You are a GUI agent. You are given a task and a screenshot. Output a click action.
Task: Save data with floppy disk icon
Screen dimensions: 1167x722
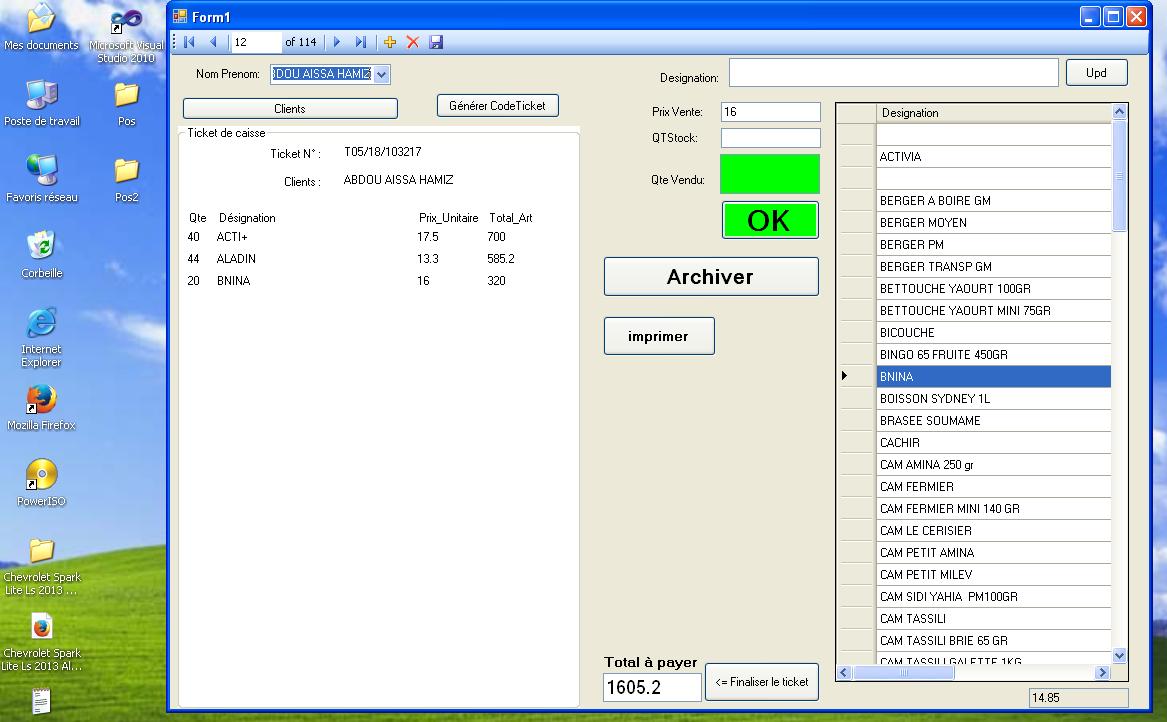(436, 42)
